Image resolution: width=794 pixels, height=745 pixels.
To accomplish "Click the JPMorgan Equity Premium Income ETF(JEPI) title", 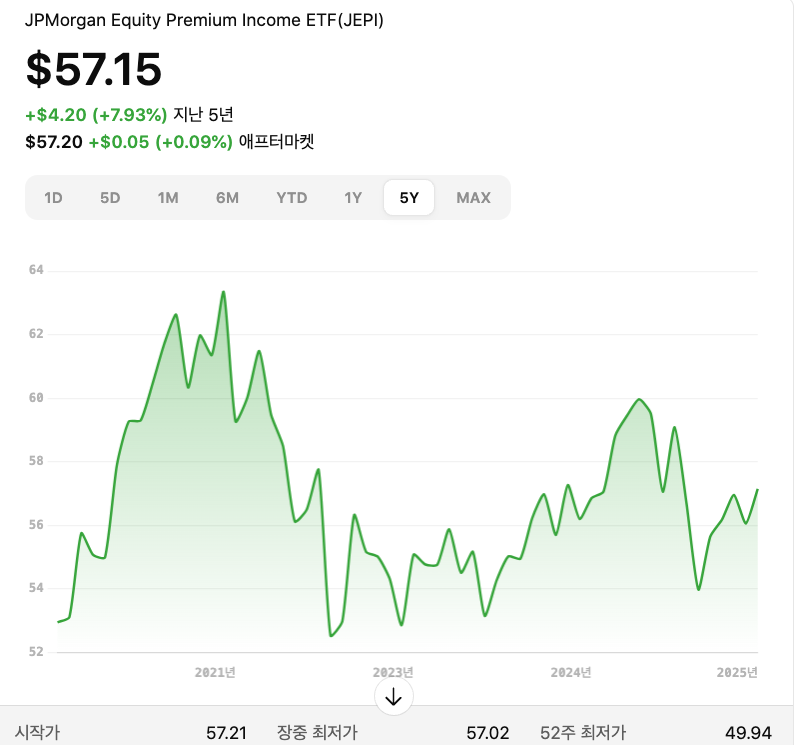I will tap(204, 20).
